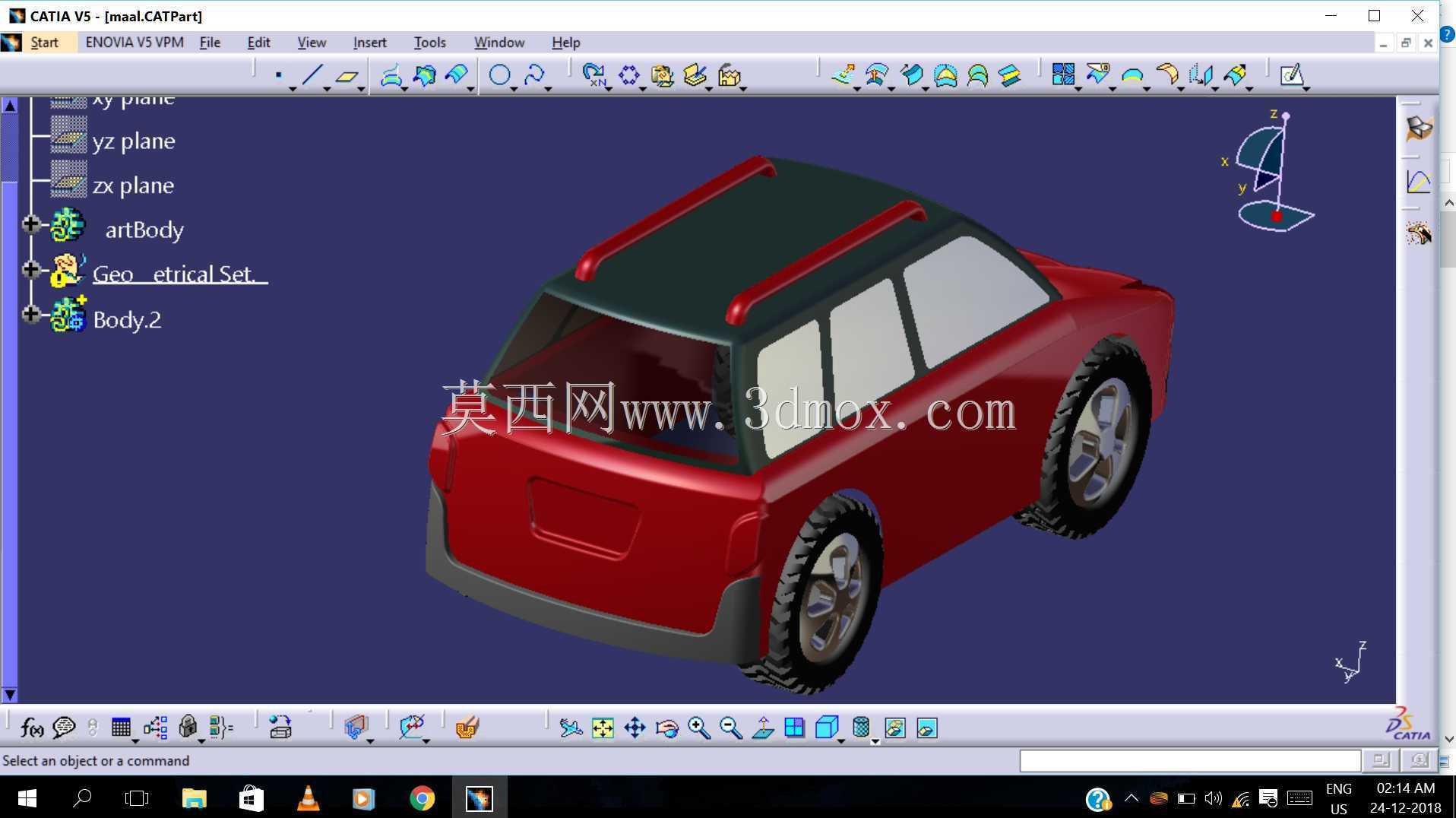1456x818 pixels.
Task: Open the Edit menu
Action: [258, 43]
